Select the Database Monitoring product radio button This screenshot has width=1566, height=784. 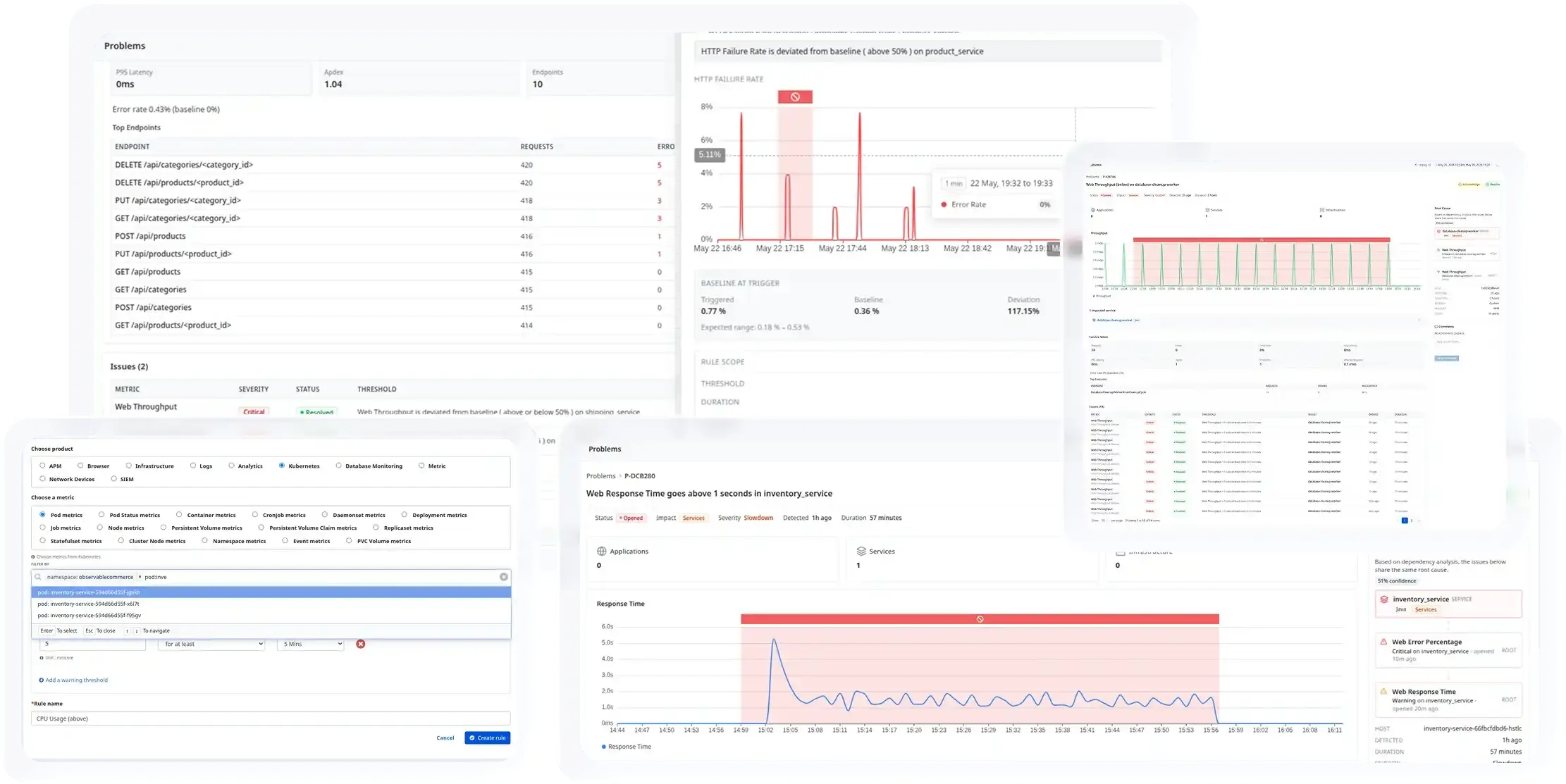pyautogui.click(x=338, y=466)
